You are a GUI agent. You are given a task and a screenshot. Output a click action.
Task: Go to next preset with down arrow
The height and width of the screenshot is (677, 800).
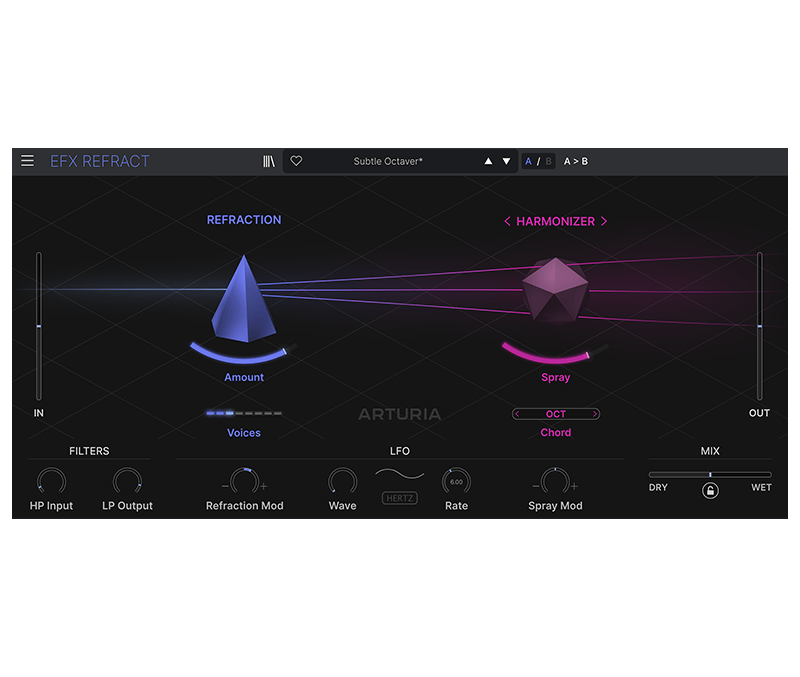(x=506, y=161)
